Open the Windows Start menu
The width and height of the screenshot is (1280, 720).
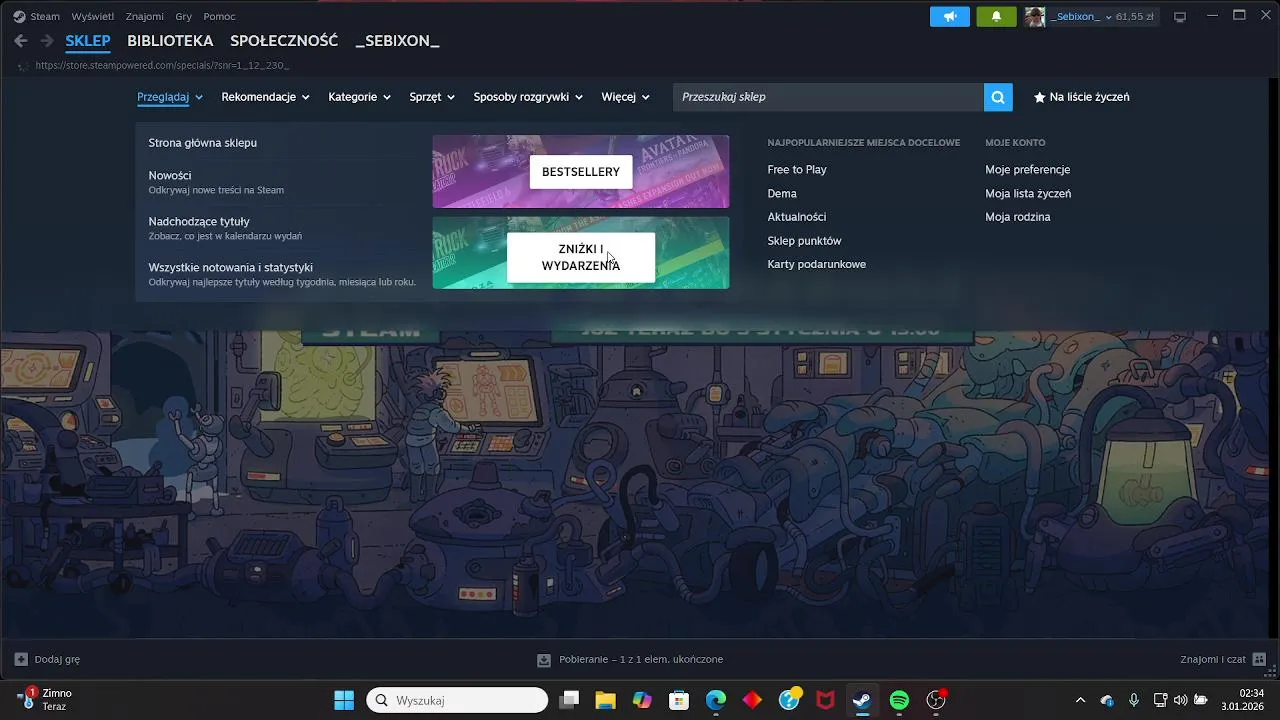[x=344, y=700]
